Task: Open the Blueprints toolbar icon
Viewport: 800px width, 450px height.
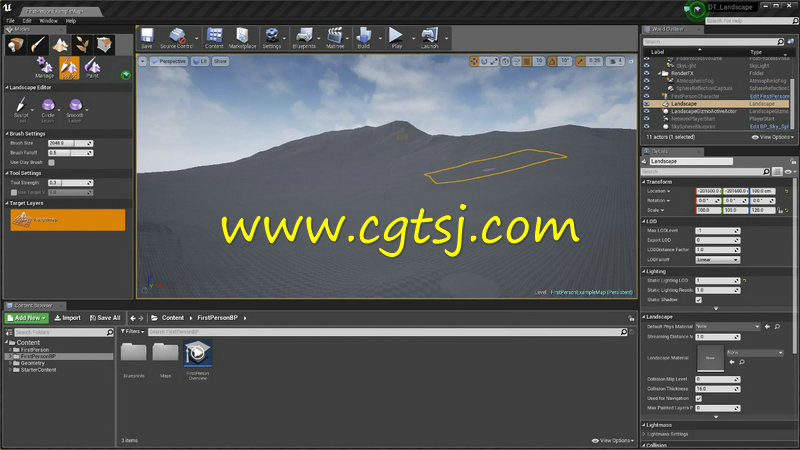Action: [x=304, y=38]
